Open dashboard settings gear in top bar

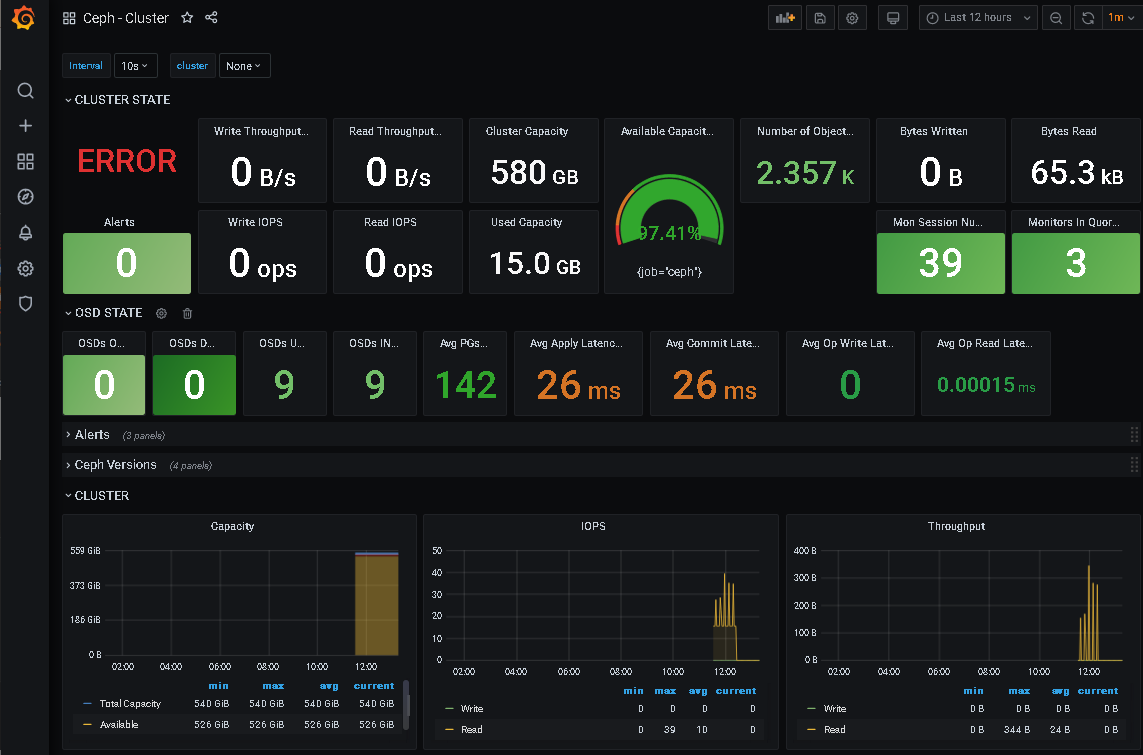[x=852, y=18]
